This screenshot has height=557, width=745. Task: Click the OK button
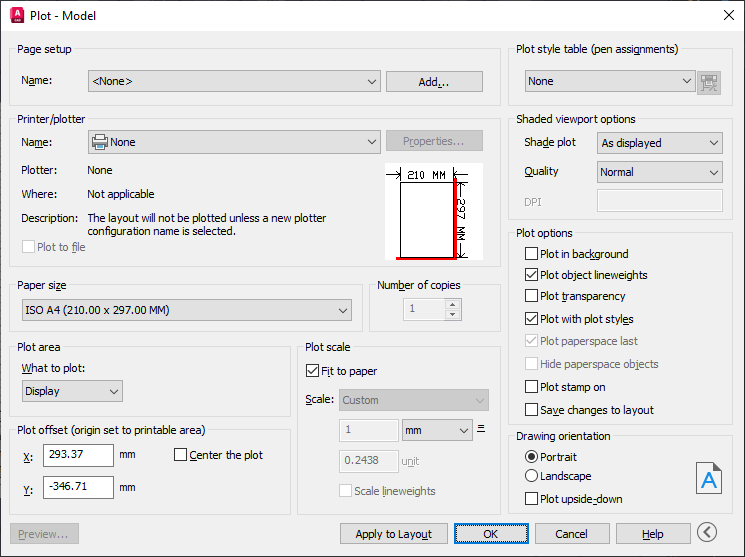click(491, 534)
